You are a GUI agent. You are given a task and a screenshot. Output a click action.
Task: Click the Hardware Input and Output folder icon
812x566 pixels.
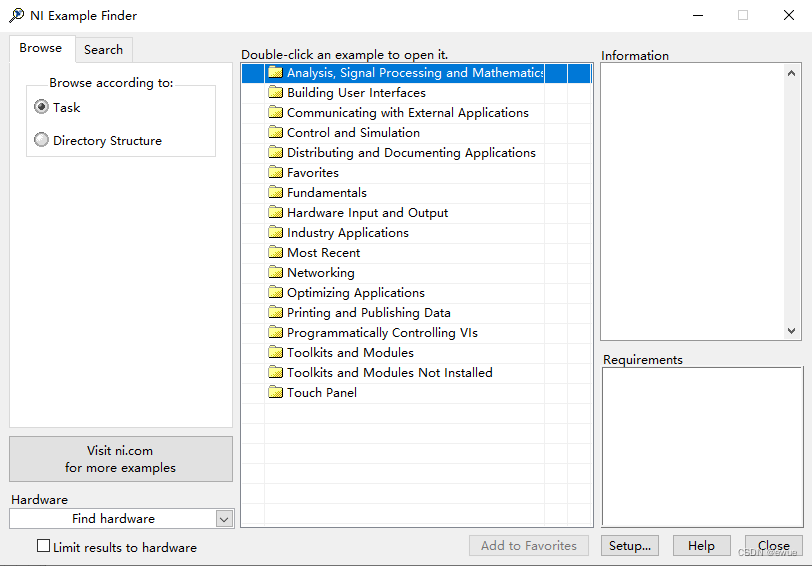tap(276, 212)
